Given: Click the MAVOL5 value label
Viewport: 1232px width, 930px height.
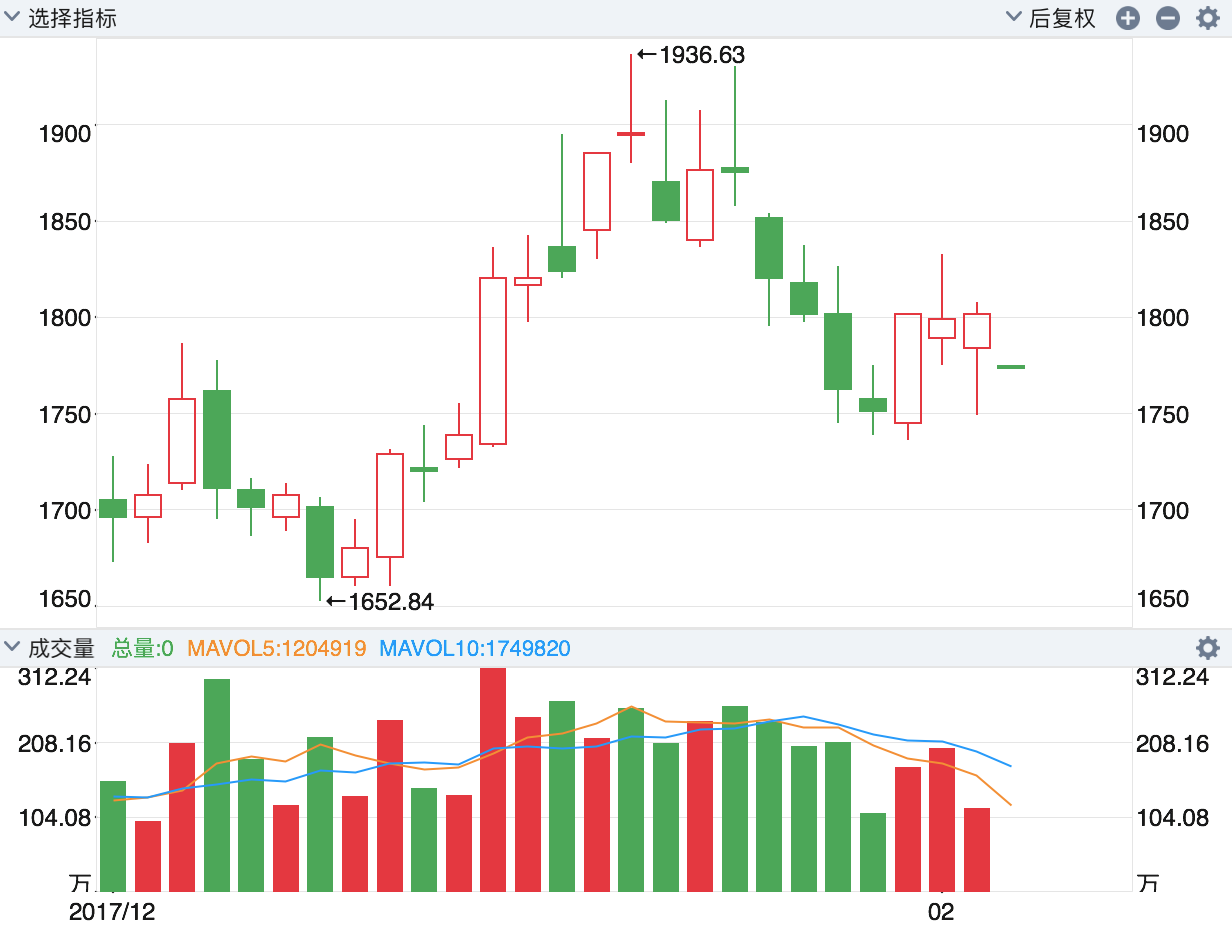Looking at the screenshot, I should (x=277, y=648).
